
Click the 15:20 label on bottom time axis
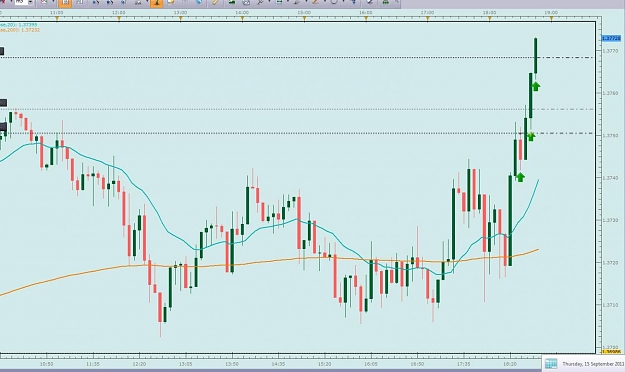pyautogui.click(x=324, y=364)
